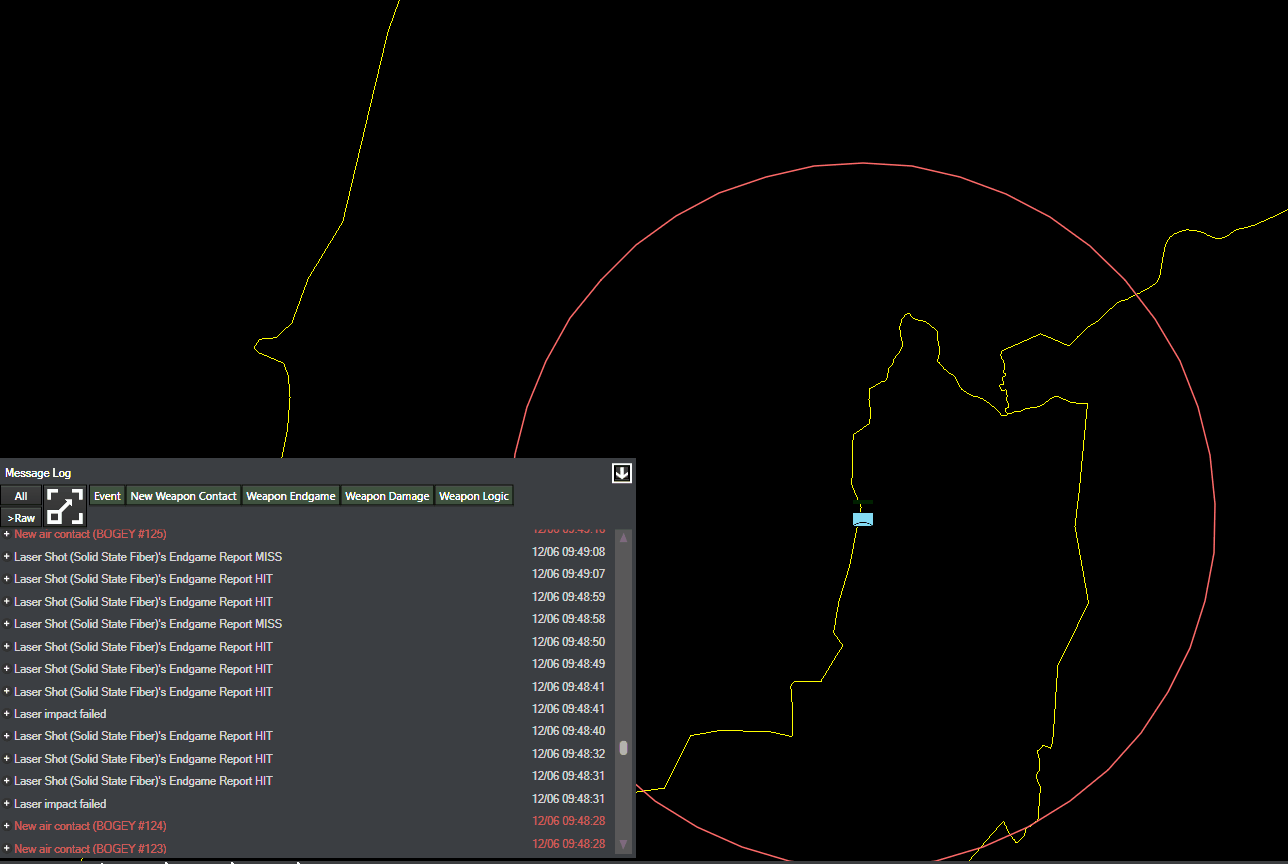The width and height of the screenshot is (1288, 864).
Task: Show All messages in the log
Action: pos(21,496)
